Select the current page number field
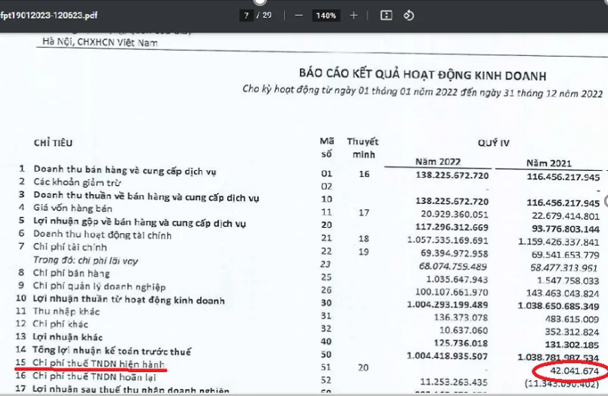Screen dimensions: 608x396 point(246,16)
